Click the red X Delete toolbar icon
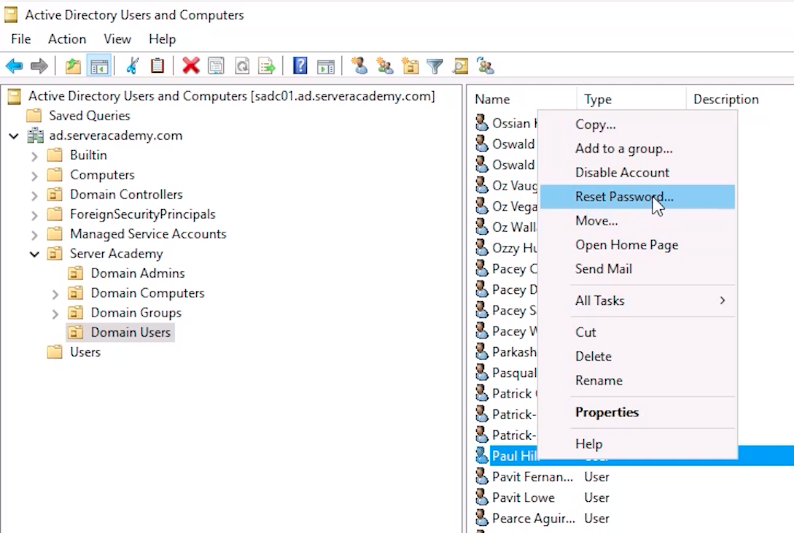This screenshot has height=533, width=794. (190, 66)
